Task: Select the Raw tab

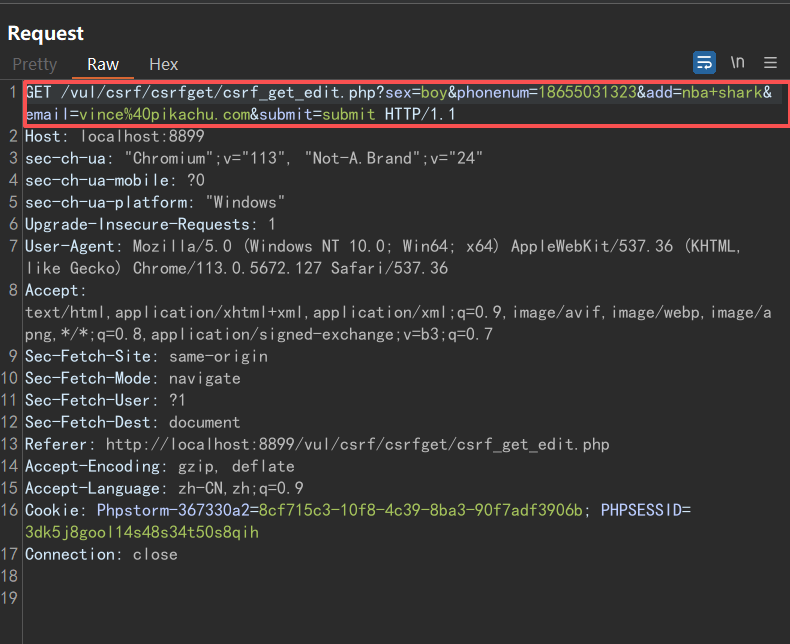Action: pyautogui.click(x=103, y=64)
